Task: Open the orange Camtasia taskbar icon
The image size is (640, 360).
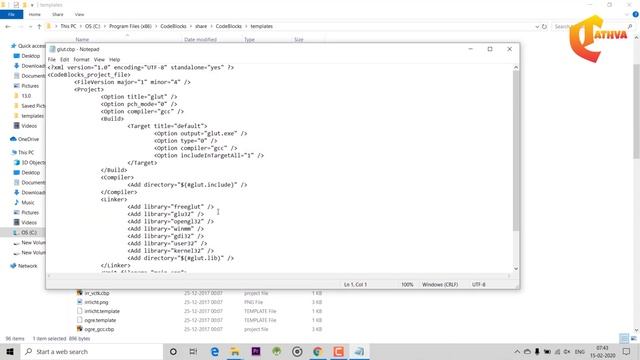Action: click(338, 351)
